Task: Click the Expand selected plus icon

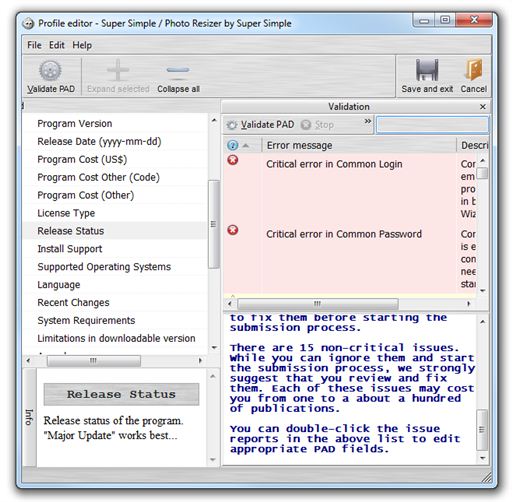Action: pos(118,70)
